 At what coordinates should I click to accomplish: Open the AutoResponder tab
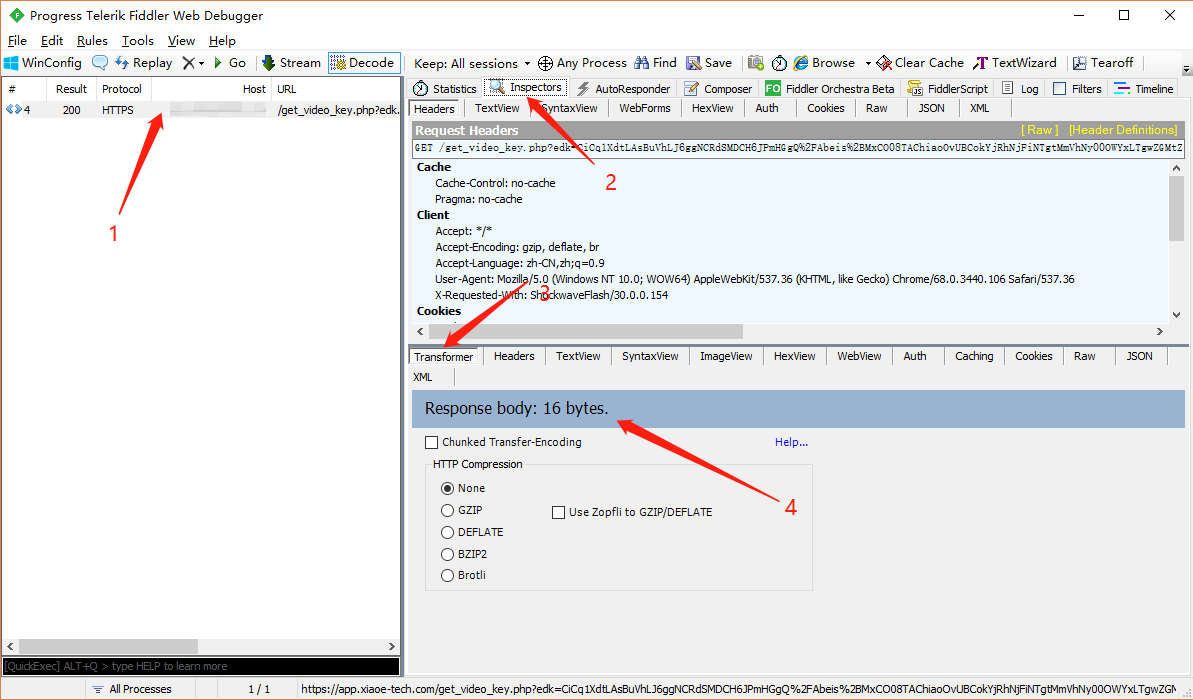point(623,89)
